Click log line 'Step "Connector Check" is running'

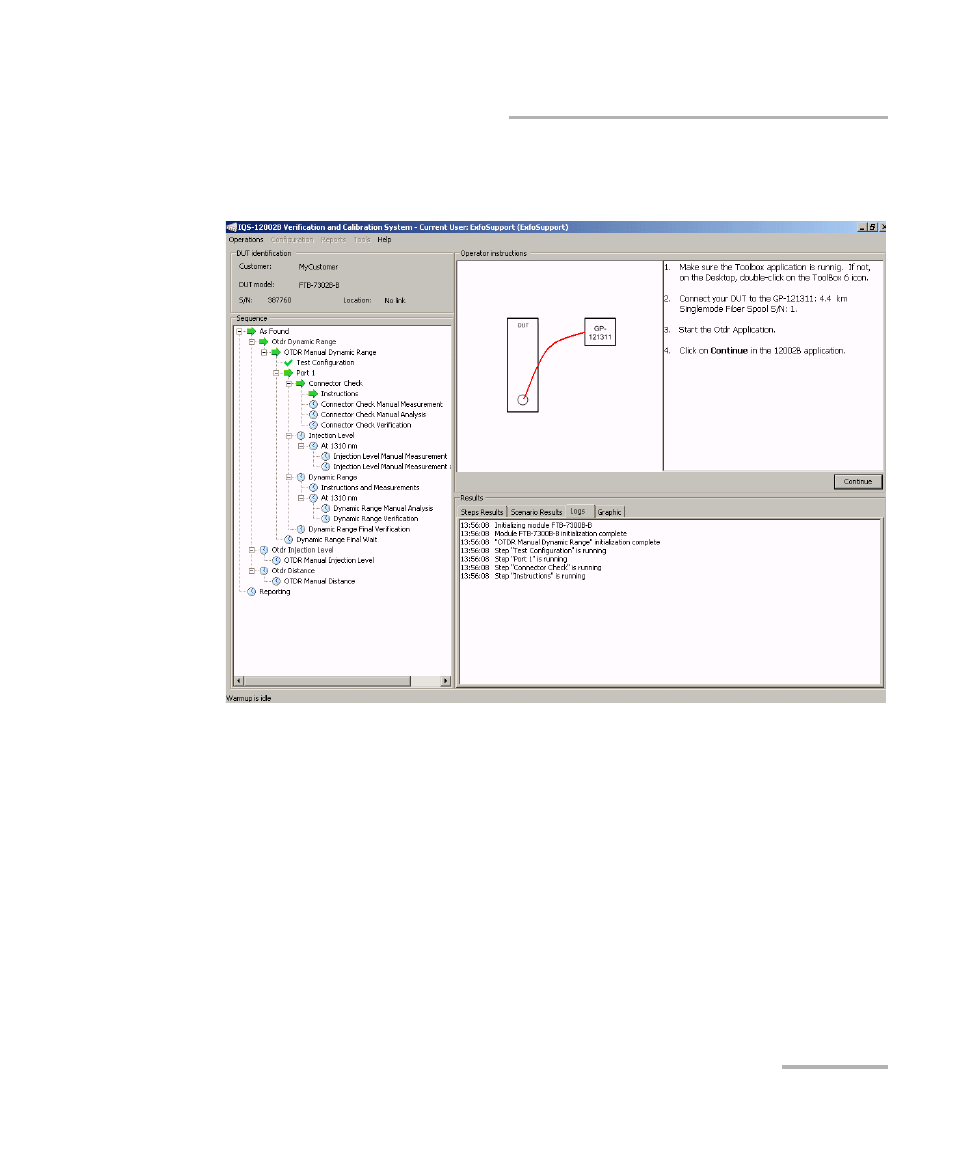pos(531,568)
